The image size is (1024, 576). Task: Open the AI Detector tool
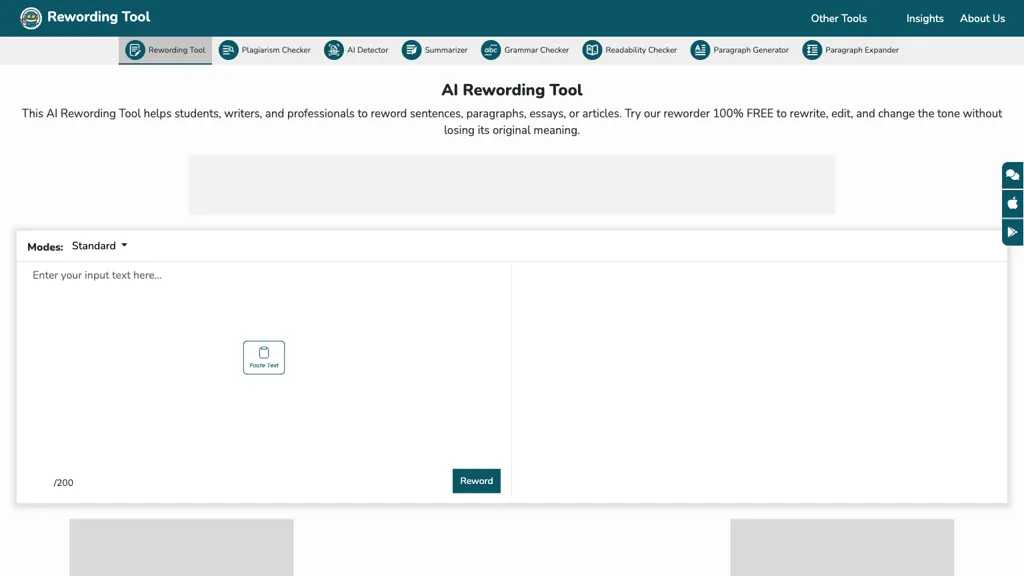(x=335, y=49)
